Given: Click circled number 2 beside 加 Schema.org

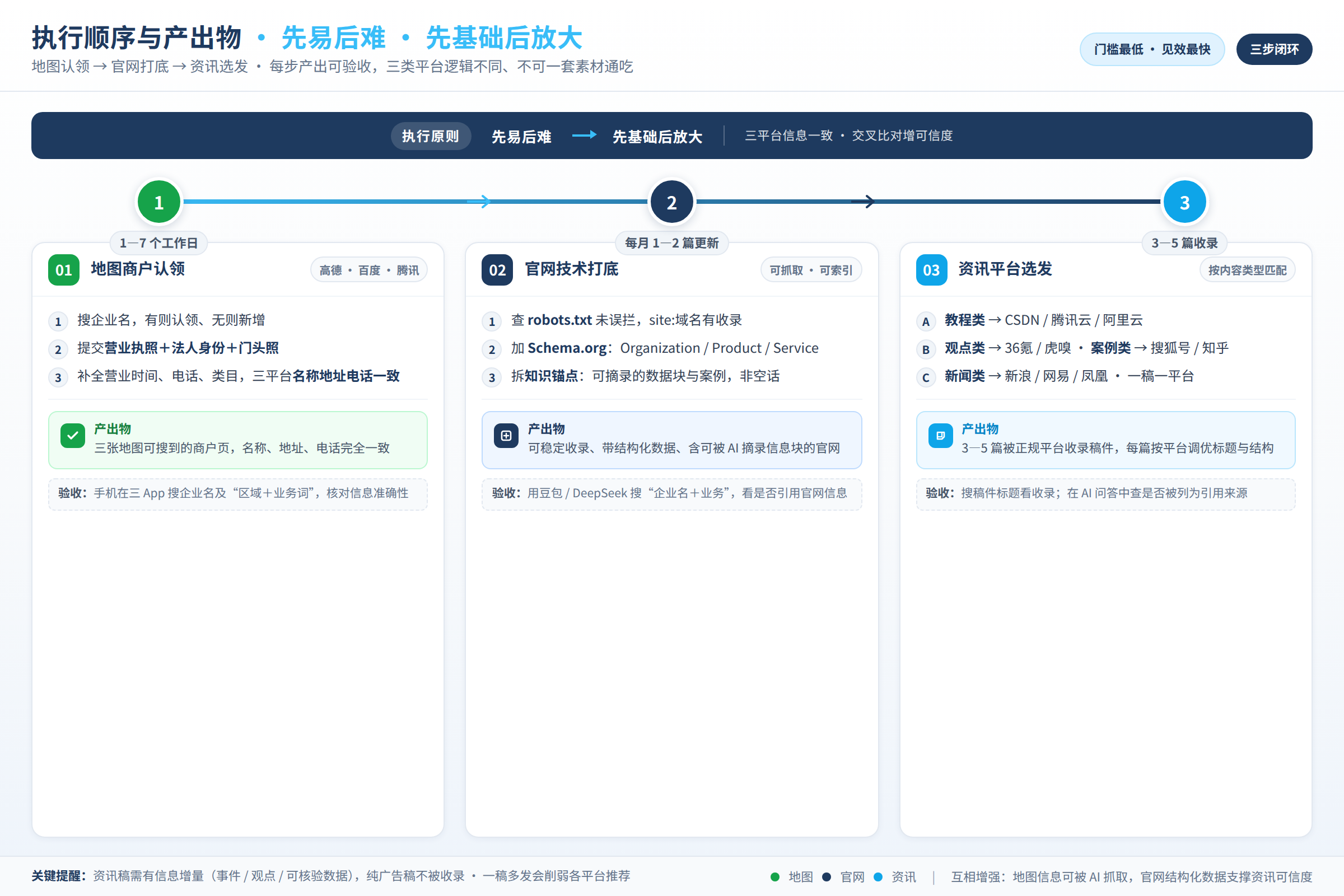Looking at the screenshot, I should 492,349.
